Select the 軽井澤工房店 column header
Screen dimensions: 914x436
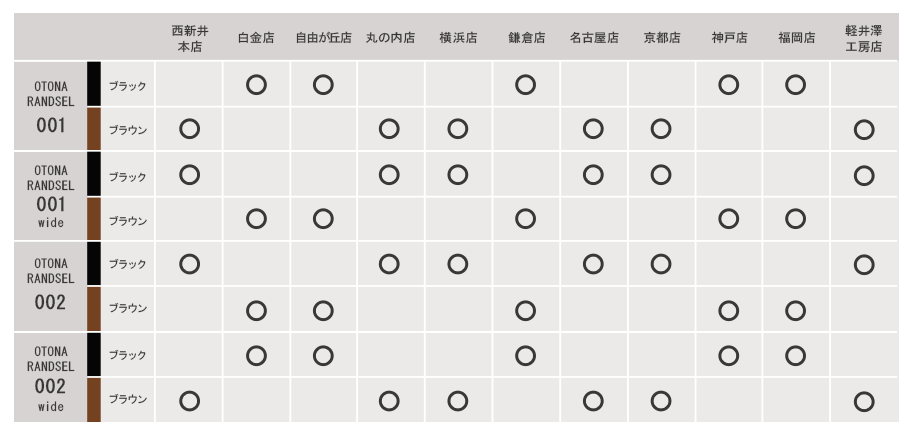tap(864, 39)
